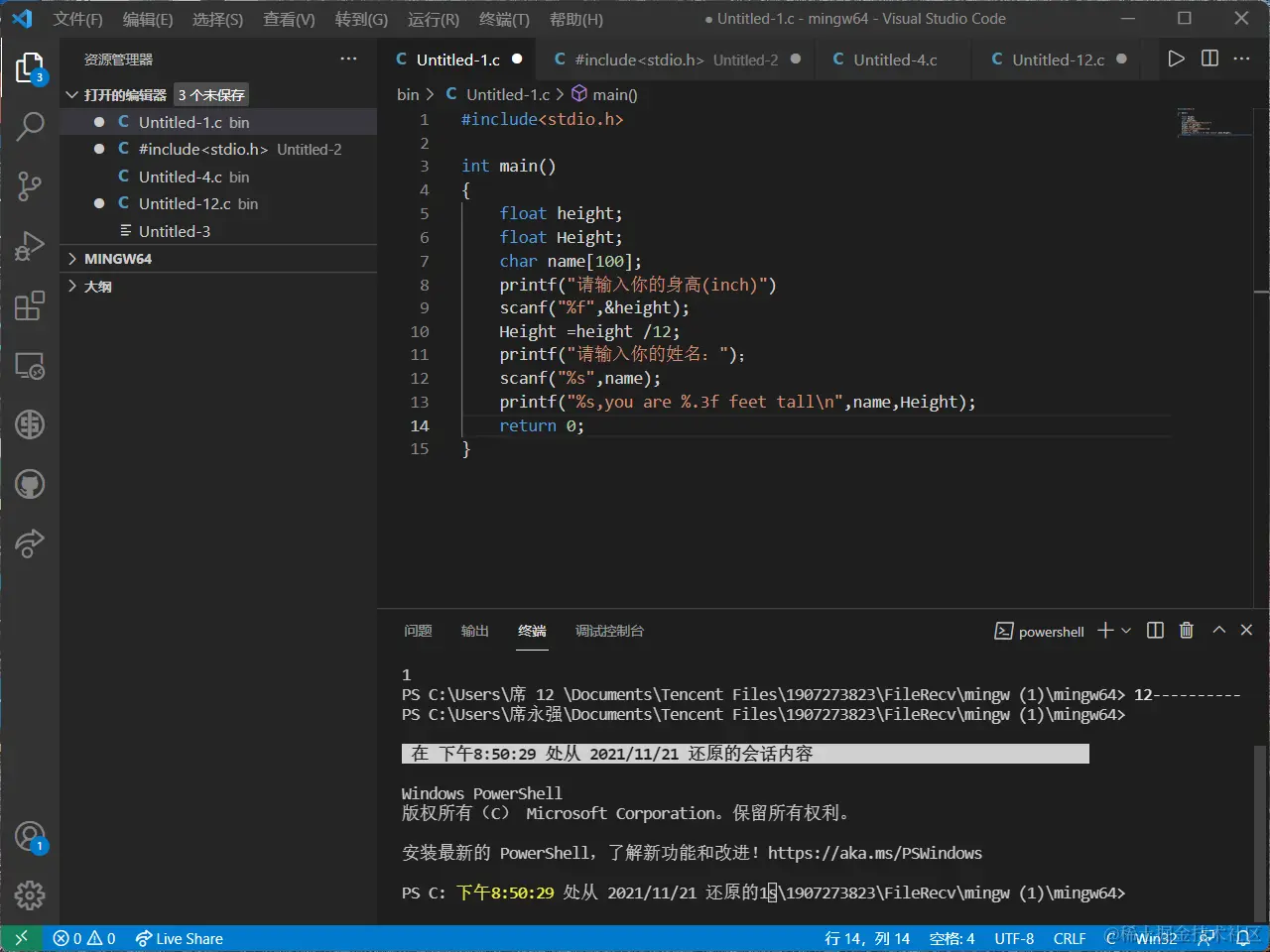
Task: Switch to the 问题 (Problems) panel tab
Action: (x=418, y=631)
